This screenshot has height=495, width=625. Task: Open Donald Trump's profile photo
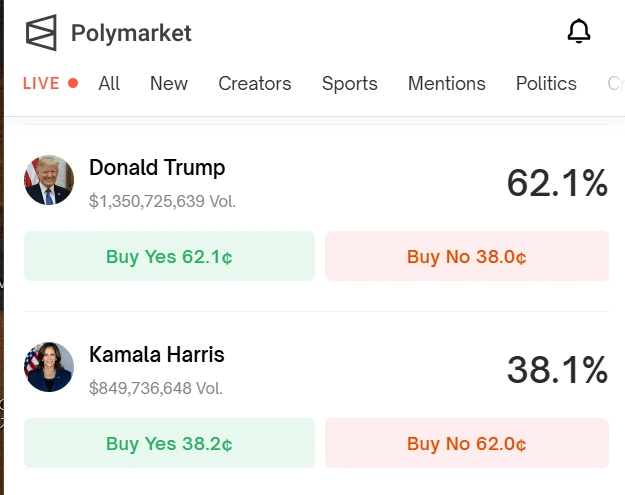tap(49, 180)
